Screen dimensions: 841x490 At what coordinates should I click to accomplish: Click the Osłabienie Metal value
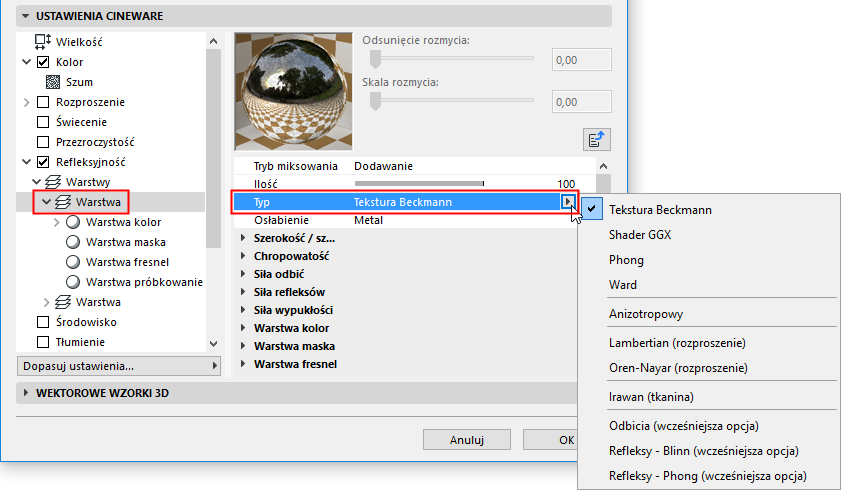tap(368, 220)
